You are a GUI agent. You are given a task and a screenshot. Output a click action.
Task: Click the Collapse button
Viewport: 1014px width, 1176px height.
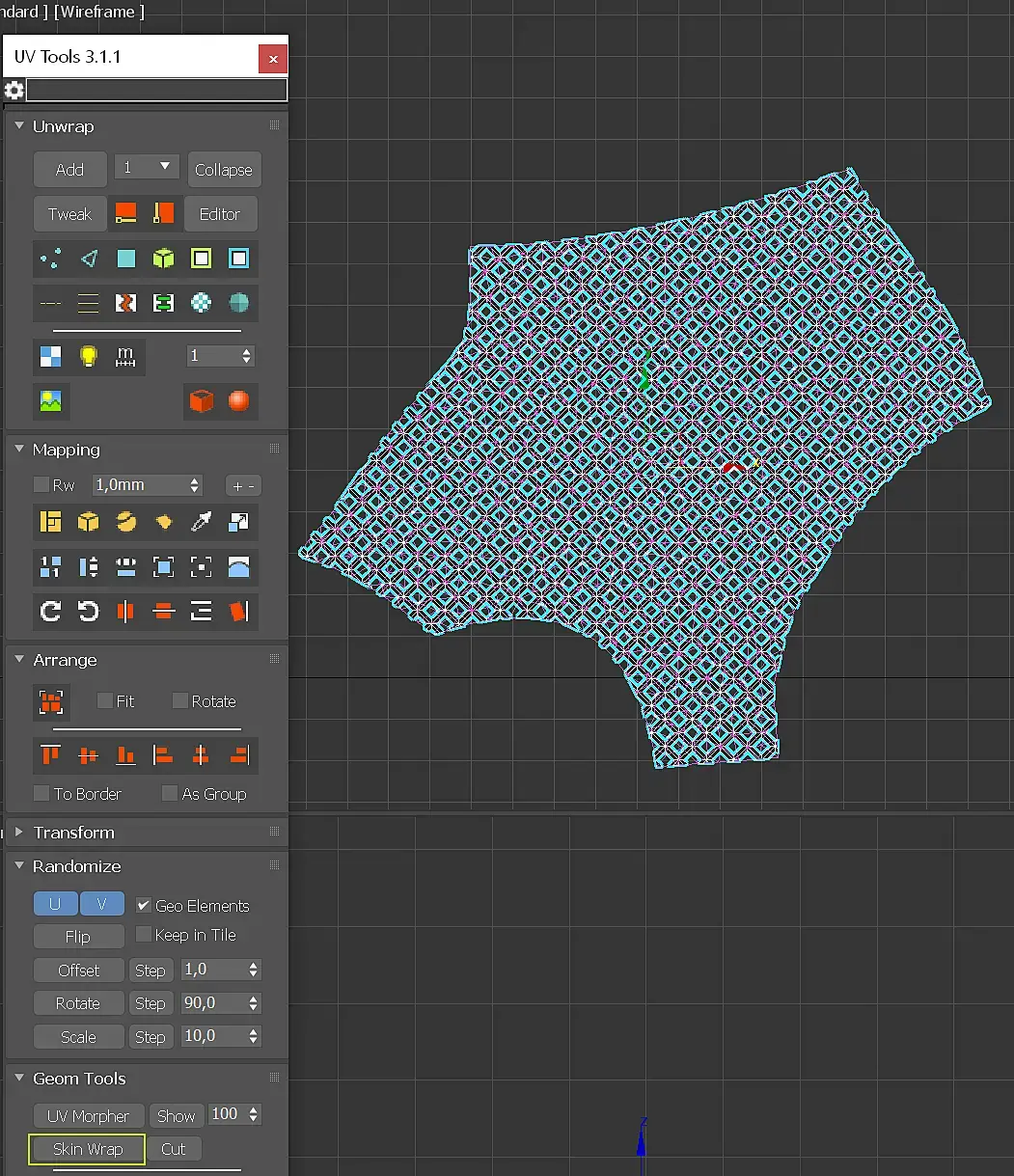pyautogui.click(x=224, y=170)
